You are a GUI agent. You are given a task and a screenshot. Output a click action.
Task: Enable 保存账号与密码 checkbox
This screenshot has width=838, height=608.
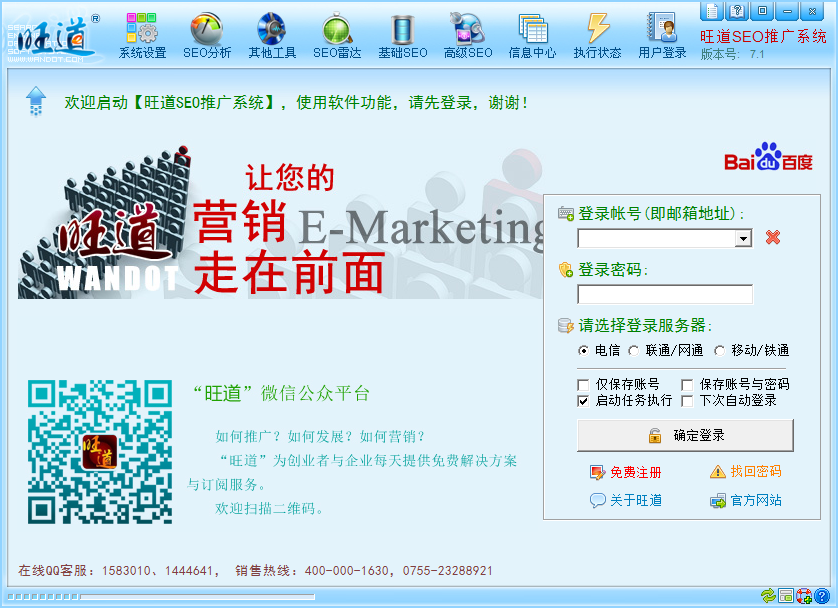pos(687,385)
